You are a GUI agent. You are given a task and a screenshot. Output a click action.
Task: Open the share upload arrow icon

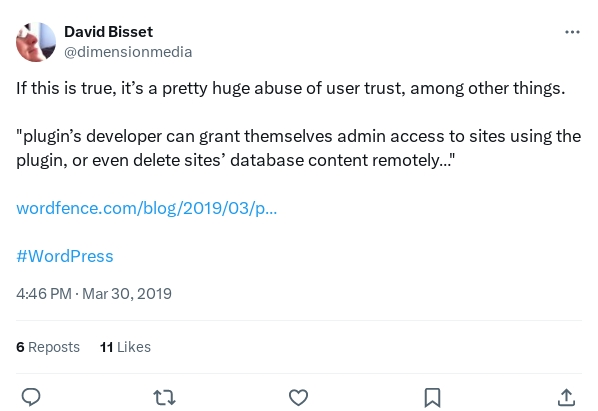point(566,397)
